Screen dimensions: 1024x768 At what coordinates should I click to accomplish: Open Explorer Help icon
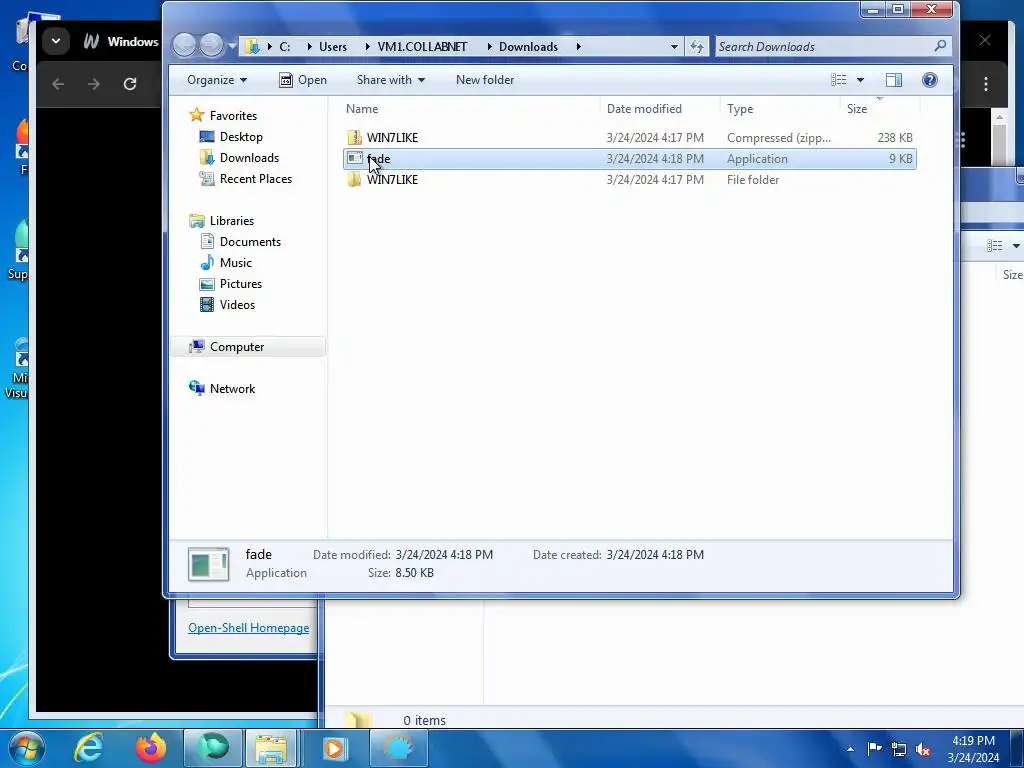[929, 80]
